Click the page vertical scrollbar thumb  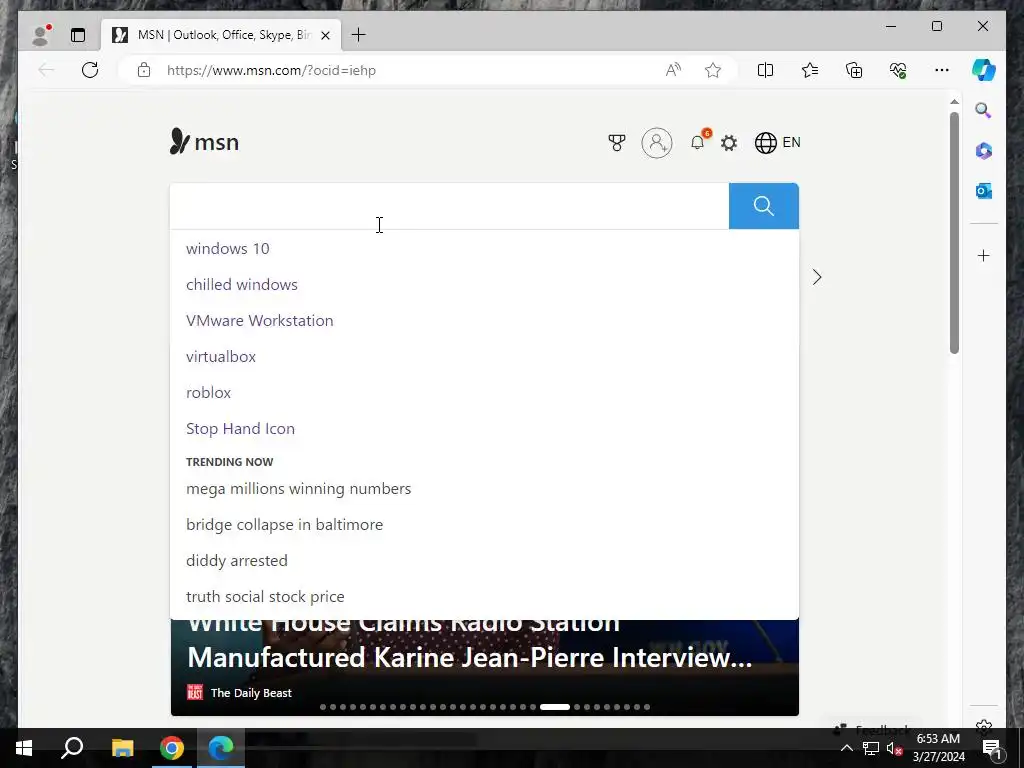pyautogui.click(x=954, y=232)
